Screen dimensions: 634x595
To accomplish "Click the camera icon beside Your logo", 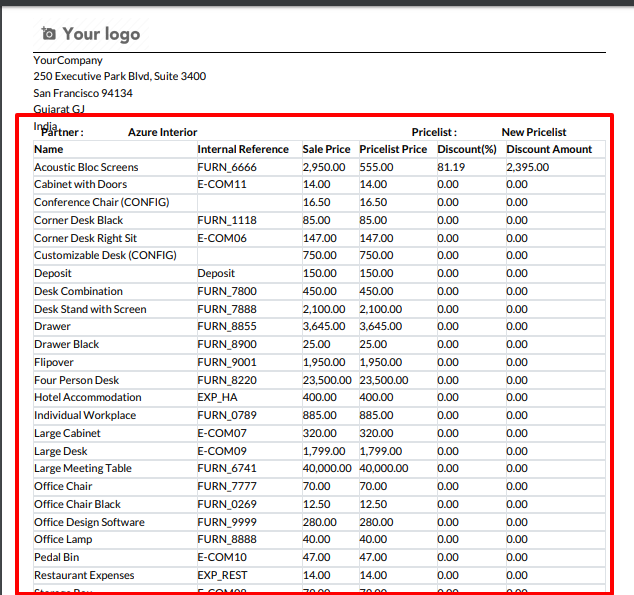I will pos(49,34).
